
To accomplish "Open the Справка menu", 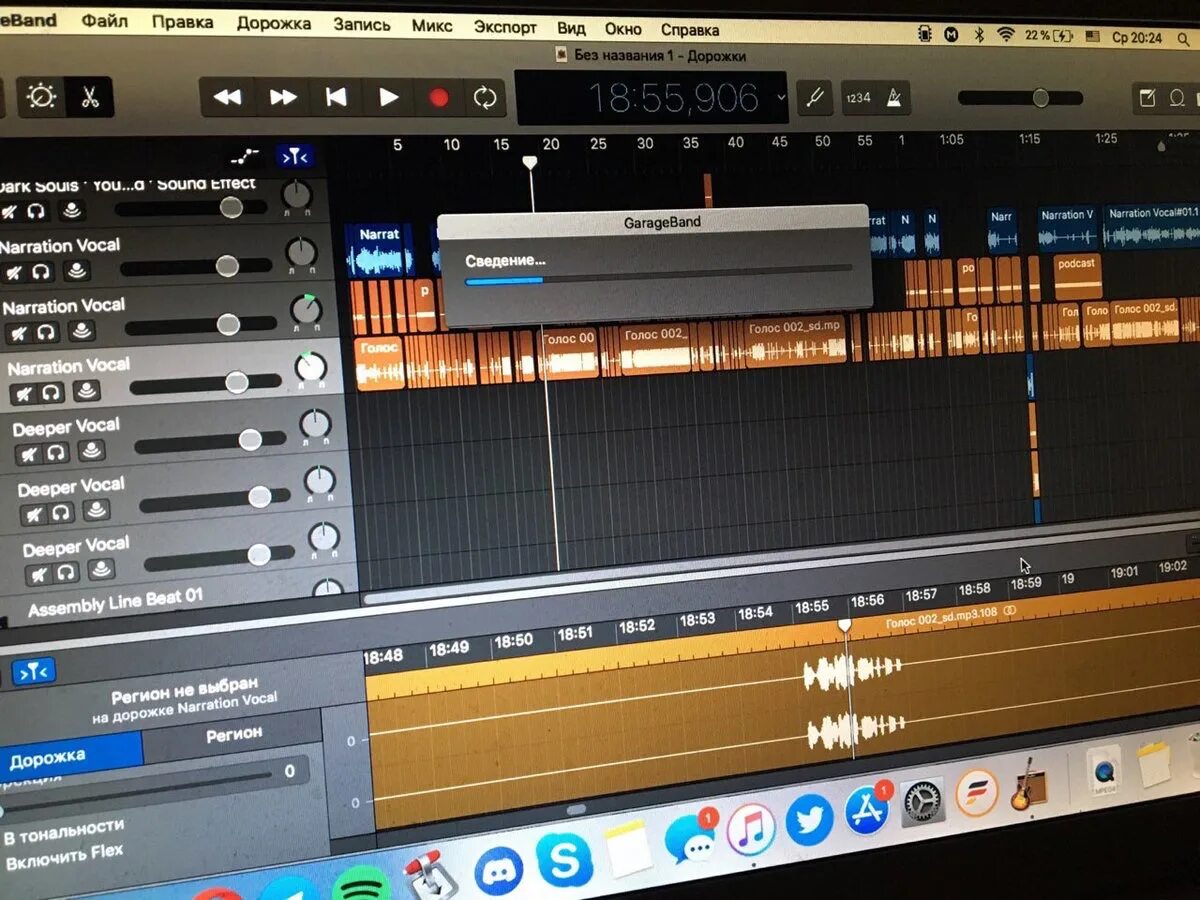I will pyautogui.click(x=690, y=30).
